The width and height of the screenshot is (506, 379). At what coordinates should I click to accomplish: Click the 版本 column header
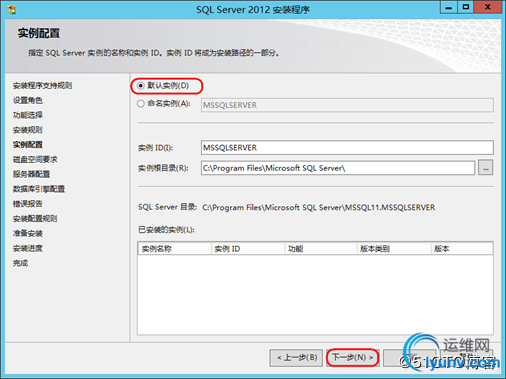coord(462,249)
